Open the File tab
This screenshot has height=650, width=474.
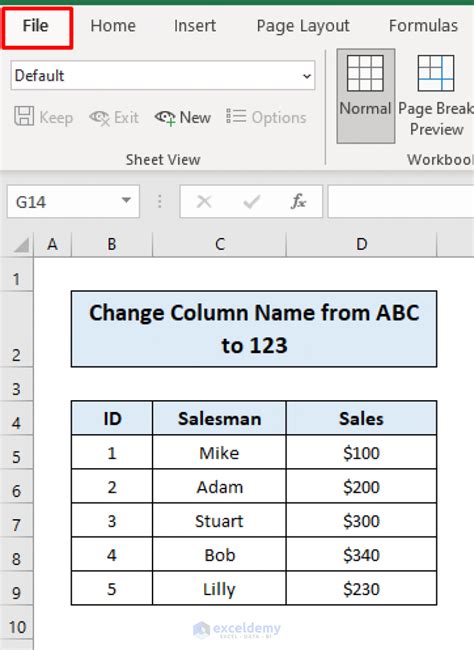(x=36, y=27)
